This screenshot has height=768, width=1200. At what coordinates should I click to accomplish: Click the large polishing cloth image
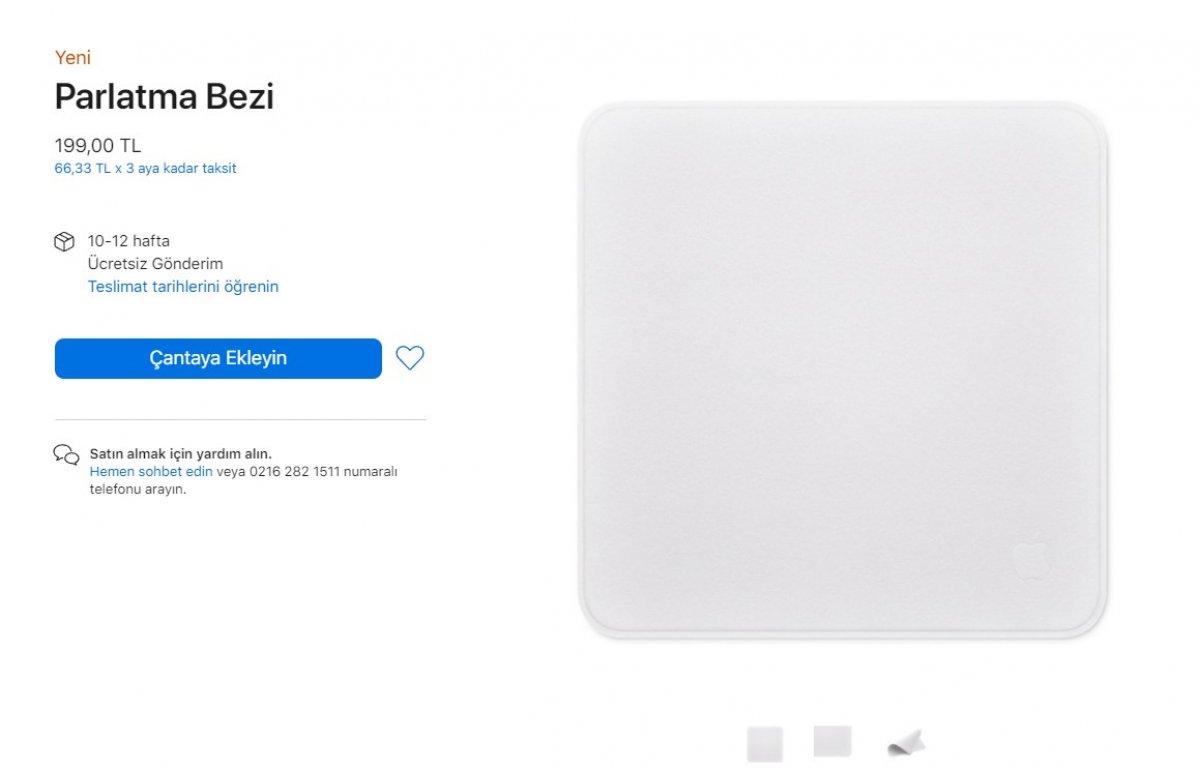pyautogui.click(x=843, y=370)
